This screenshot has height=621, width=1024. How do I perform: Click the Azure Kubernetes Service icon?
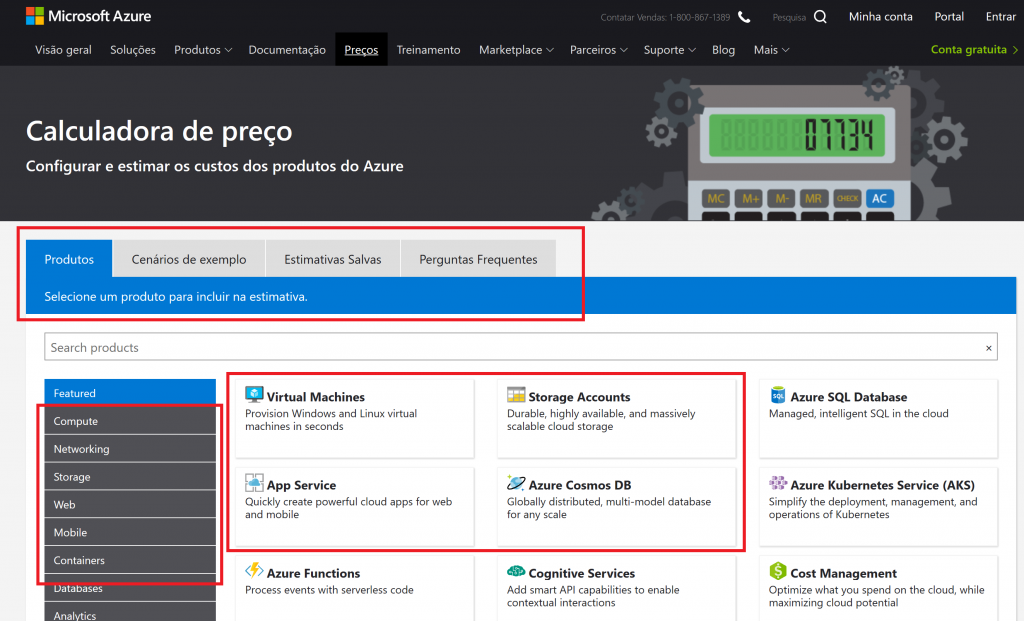click(778, 484)
